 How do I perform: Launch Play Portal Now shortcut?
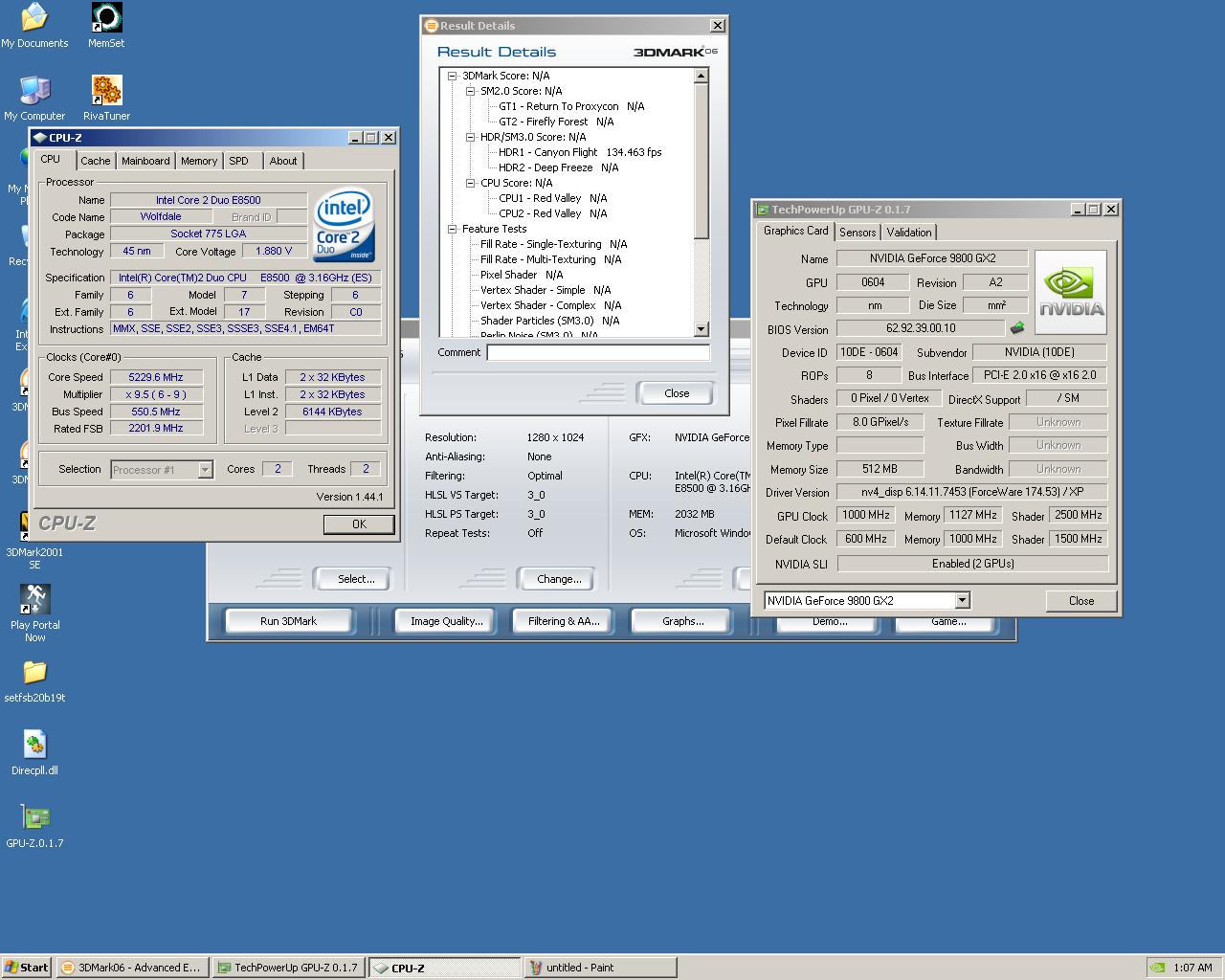34,613
